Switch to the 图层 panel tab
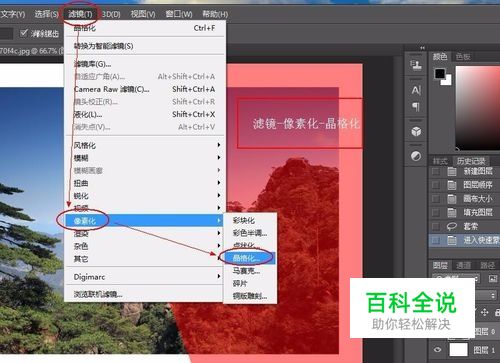The image size is (500, 363). [x=440, y=265]
